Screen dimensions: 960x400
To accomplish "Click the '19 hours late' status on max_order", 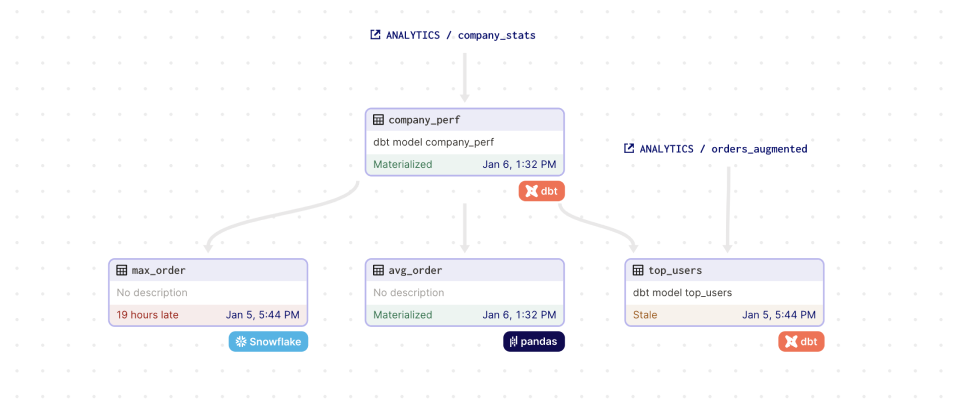I will tap(149, 314).
